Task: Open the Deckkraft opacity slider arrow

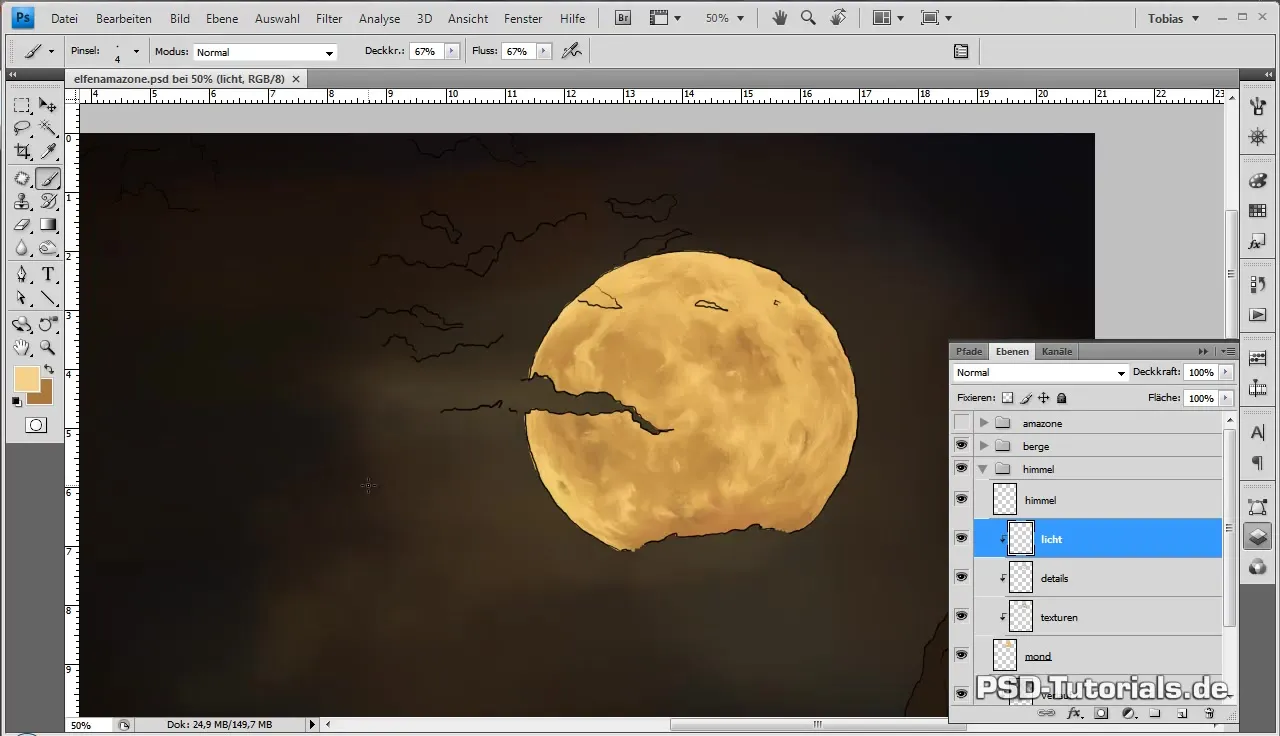Action: point(1227,372)
